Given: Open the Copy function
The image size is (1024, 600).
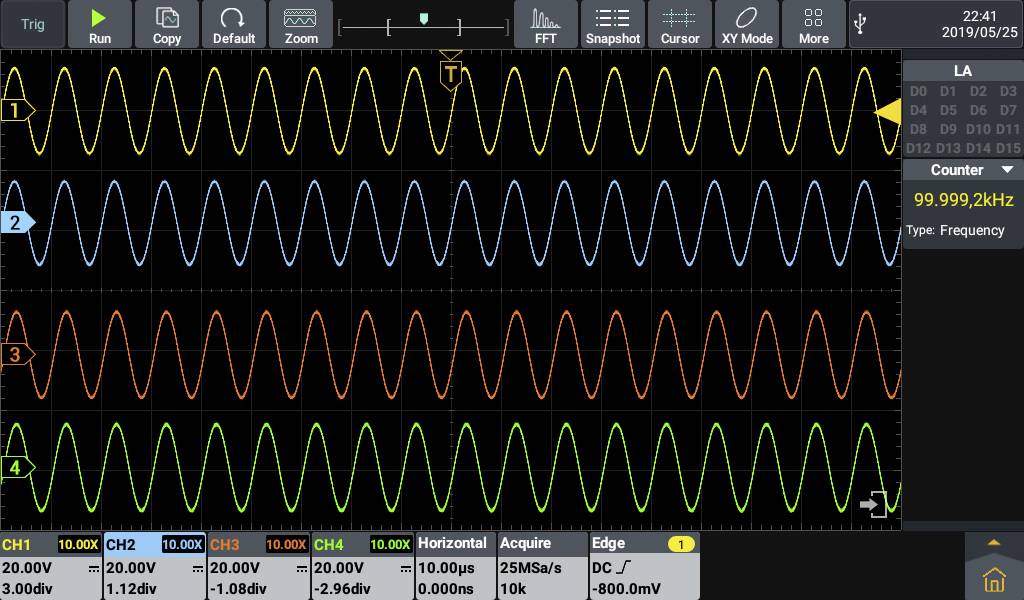Looking at the screenshot, I should (x=166, y=24).
